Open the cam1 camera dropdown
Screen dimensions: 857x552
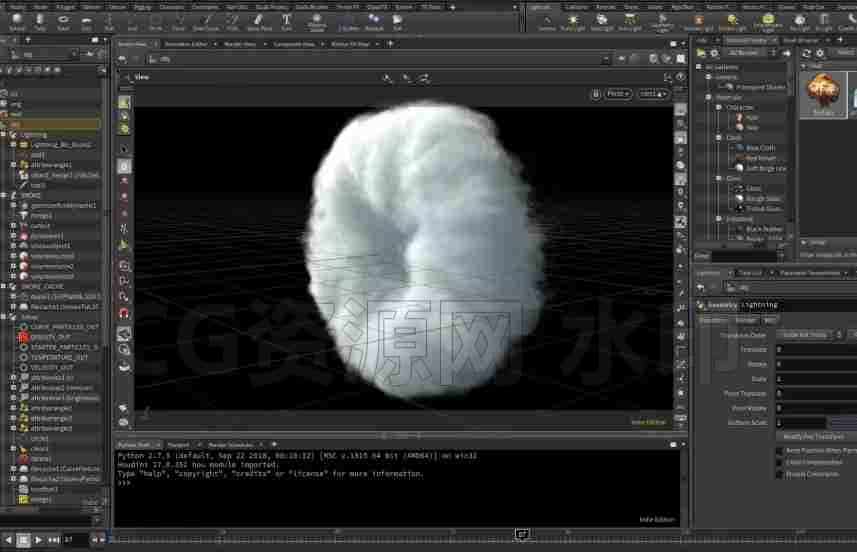[653, 94]
